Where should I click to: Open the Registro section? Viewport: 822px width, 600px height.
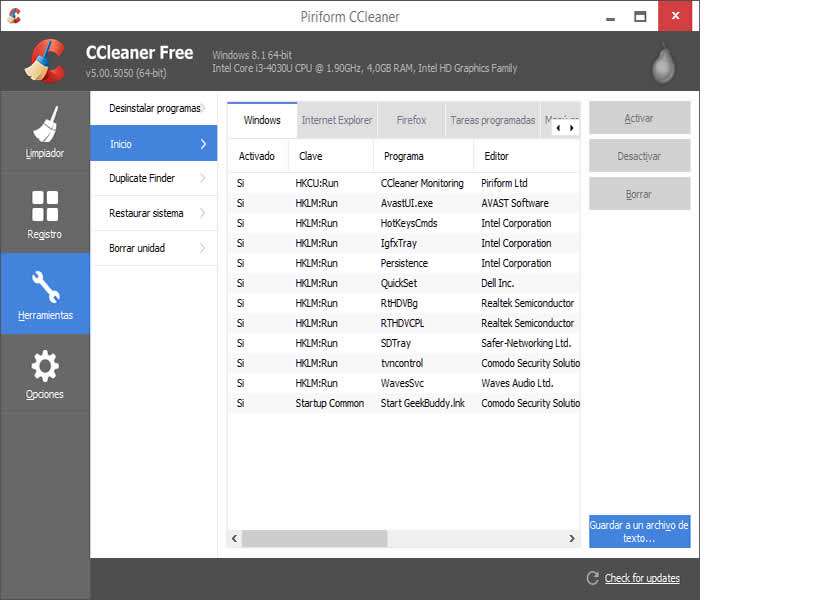[x=45, y=214]
